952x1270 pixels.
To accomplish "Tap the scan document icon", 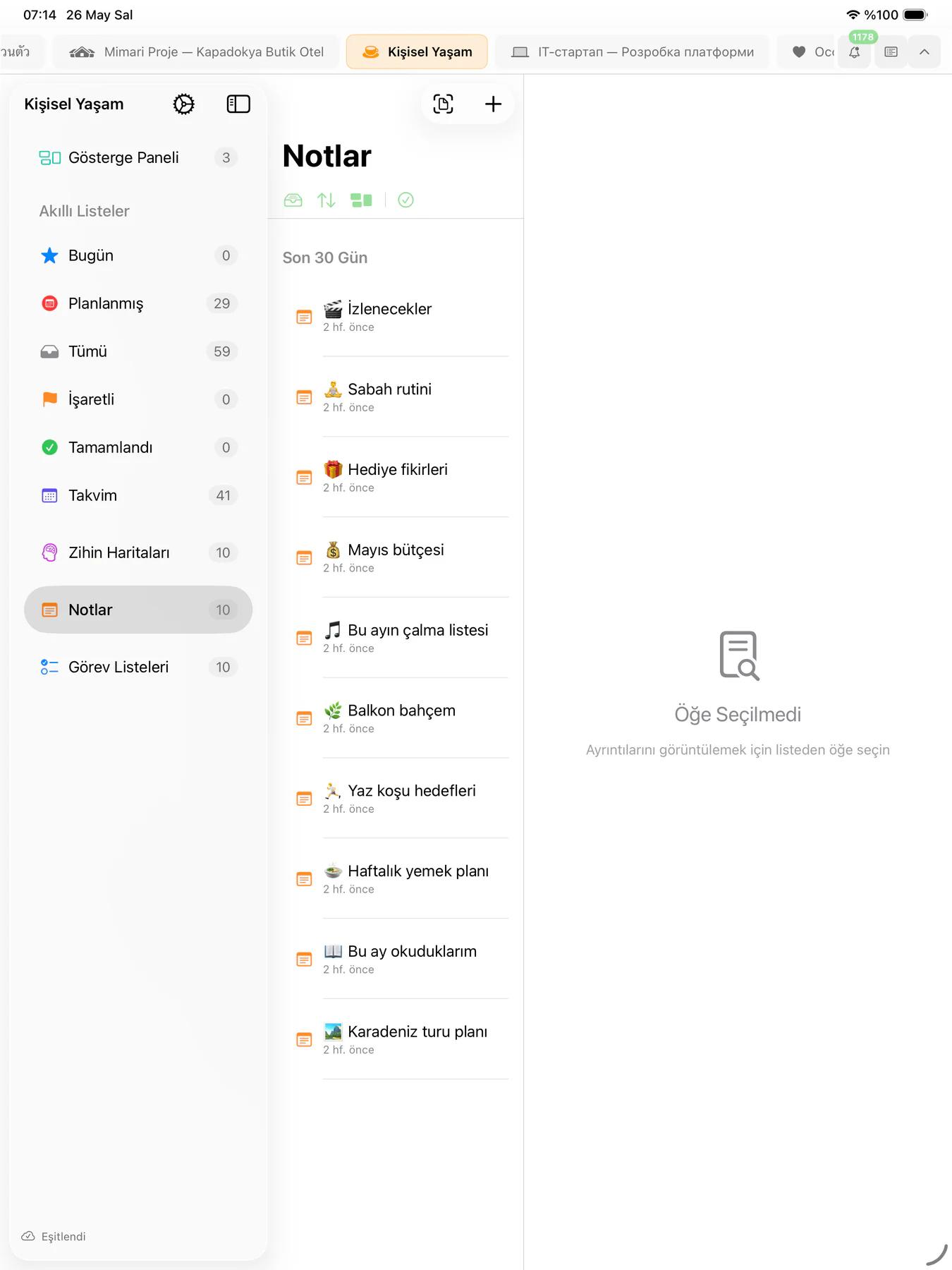I will [x=443, y=104].
